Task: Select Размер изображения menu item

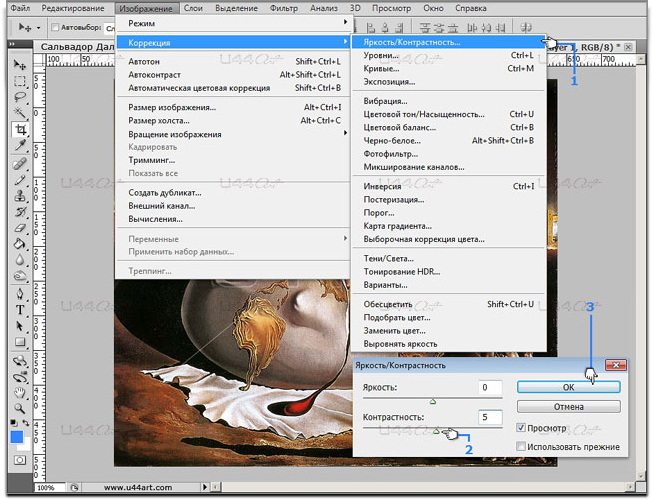Action: (233, 107)
